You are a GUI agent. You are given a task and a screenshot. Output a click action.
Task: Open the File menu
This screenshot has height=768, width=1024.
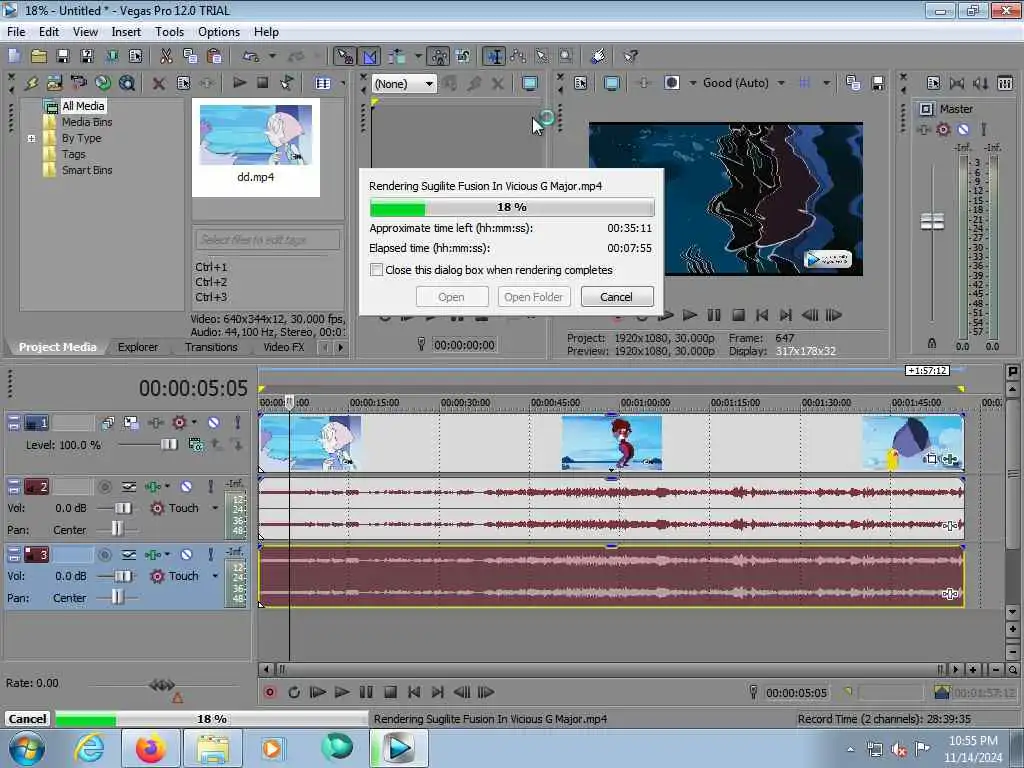point(16,32)
